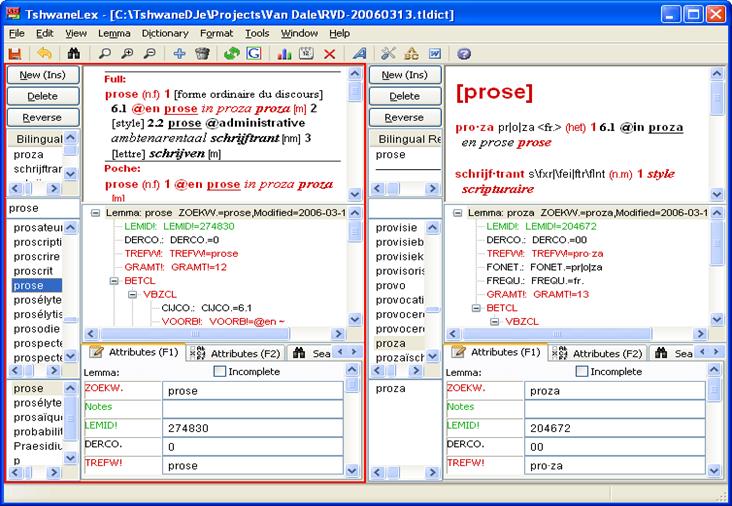This screenshot has width=732, height=506.
Task: Open the Dictionary menu
Action: 164,33
